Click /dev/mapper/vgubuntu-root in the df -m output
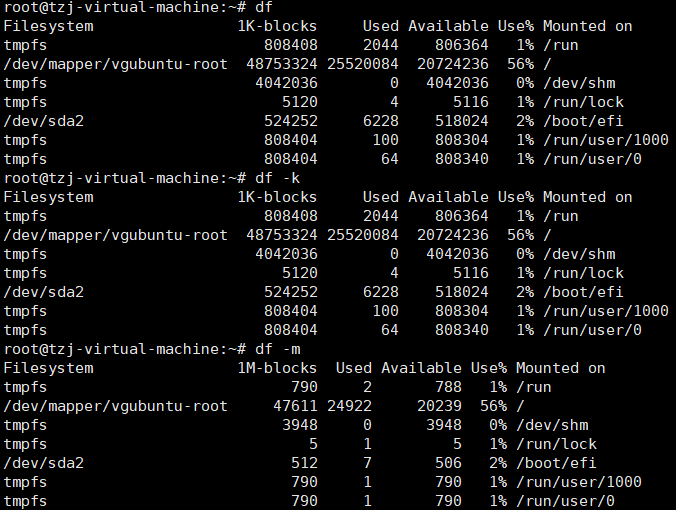The image size is (676, 510). click(x=115, y=406)
